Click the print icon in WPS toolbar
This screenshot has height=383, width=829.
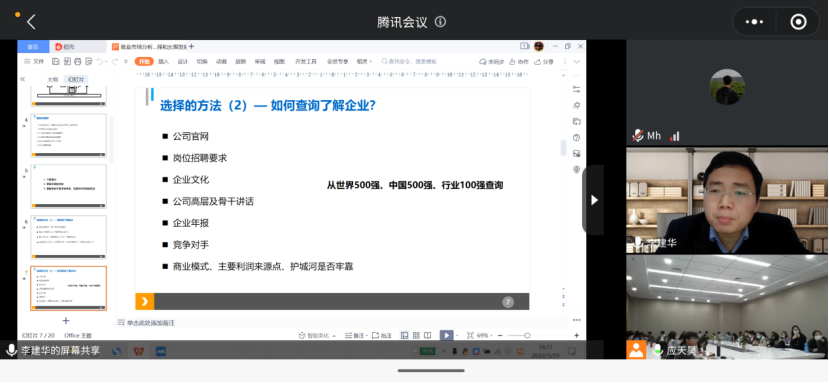(x=78, y=61)
